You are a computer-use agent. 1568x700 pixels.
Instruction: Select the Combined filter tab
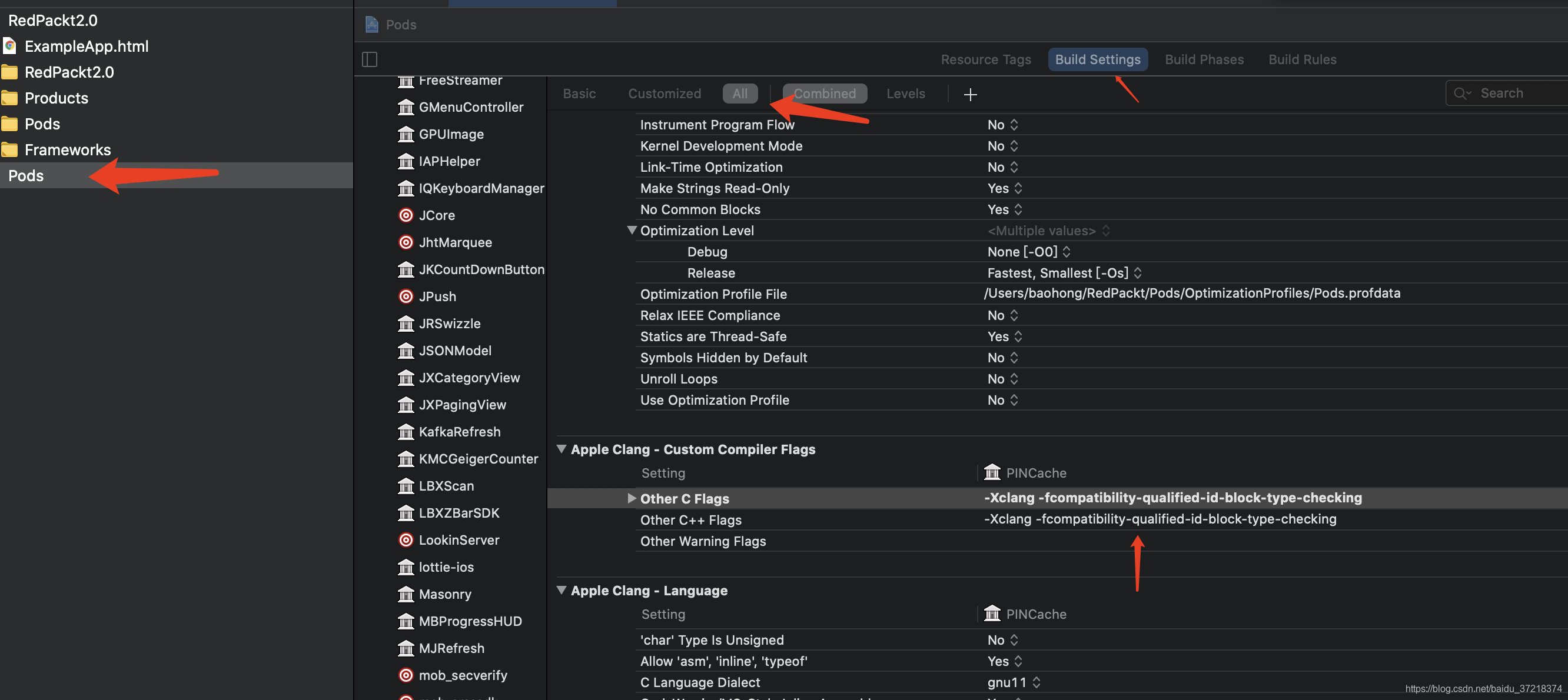[824, 93]
